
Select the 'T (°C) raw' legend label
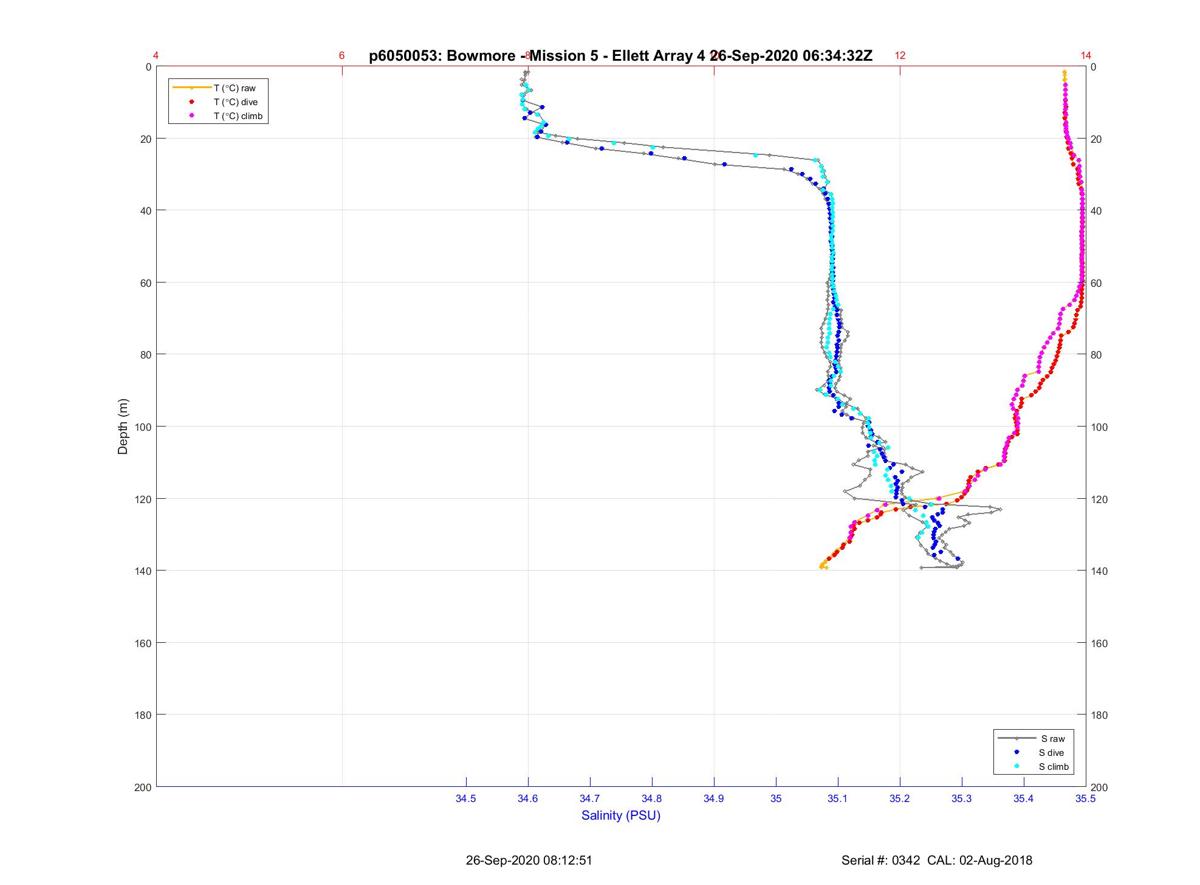point(235,88)
